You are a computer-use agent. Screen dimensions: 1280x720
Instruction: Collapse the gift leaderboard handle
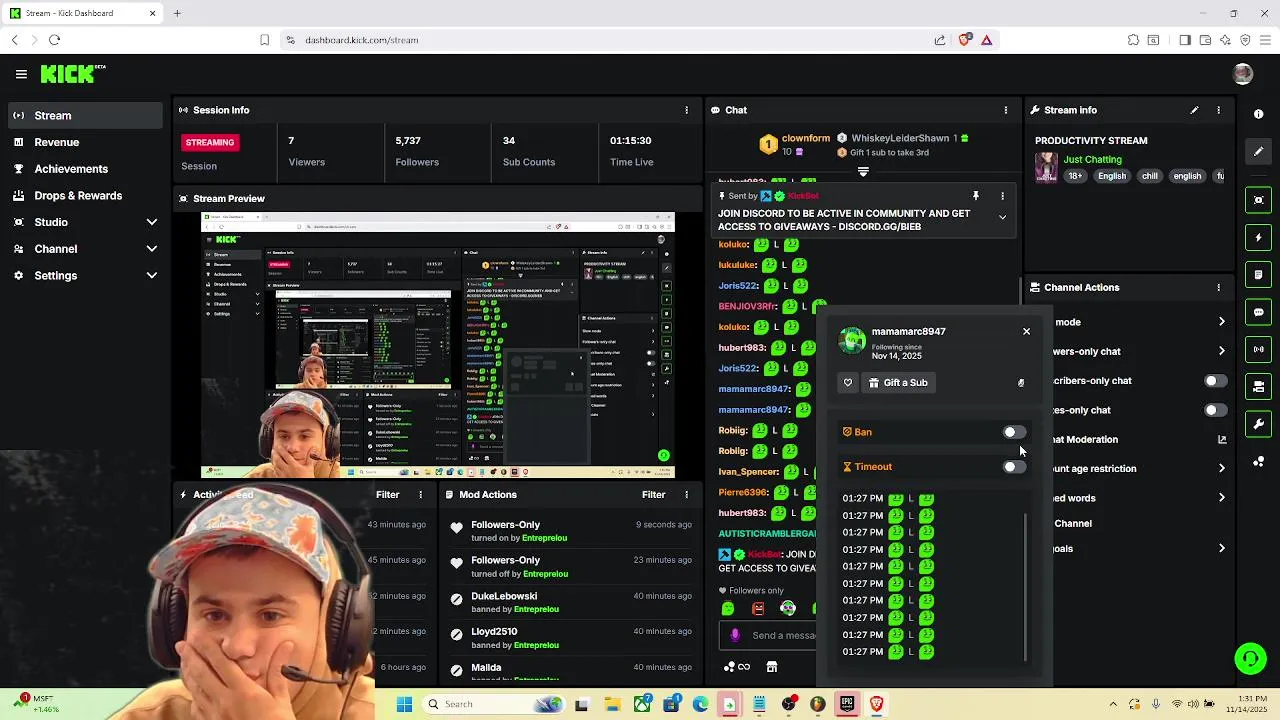(x=863, y=172)
